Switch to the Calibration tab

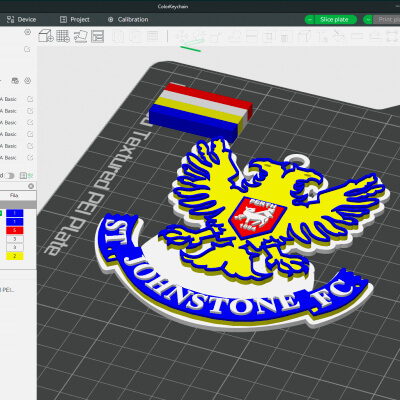click(x=128, y=19)
